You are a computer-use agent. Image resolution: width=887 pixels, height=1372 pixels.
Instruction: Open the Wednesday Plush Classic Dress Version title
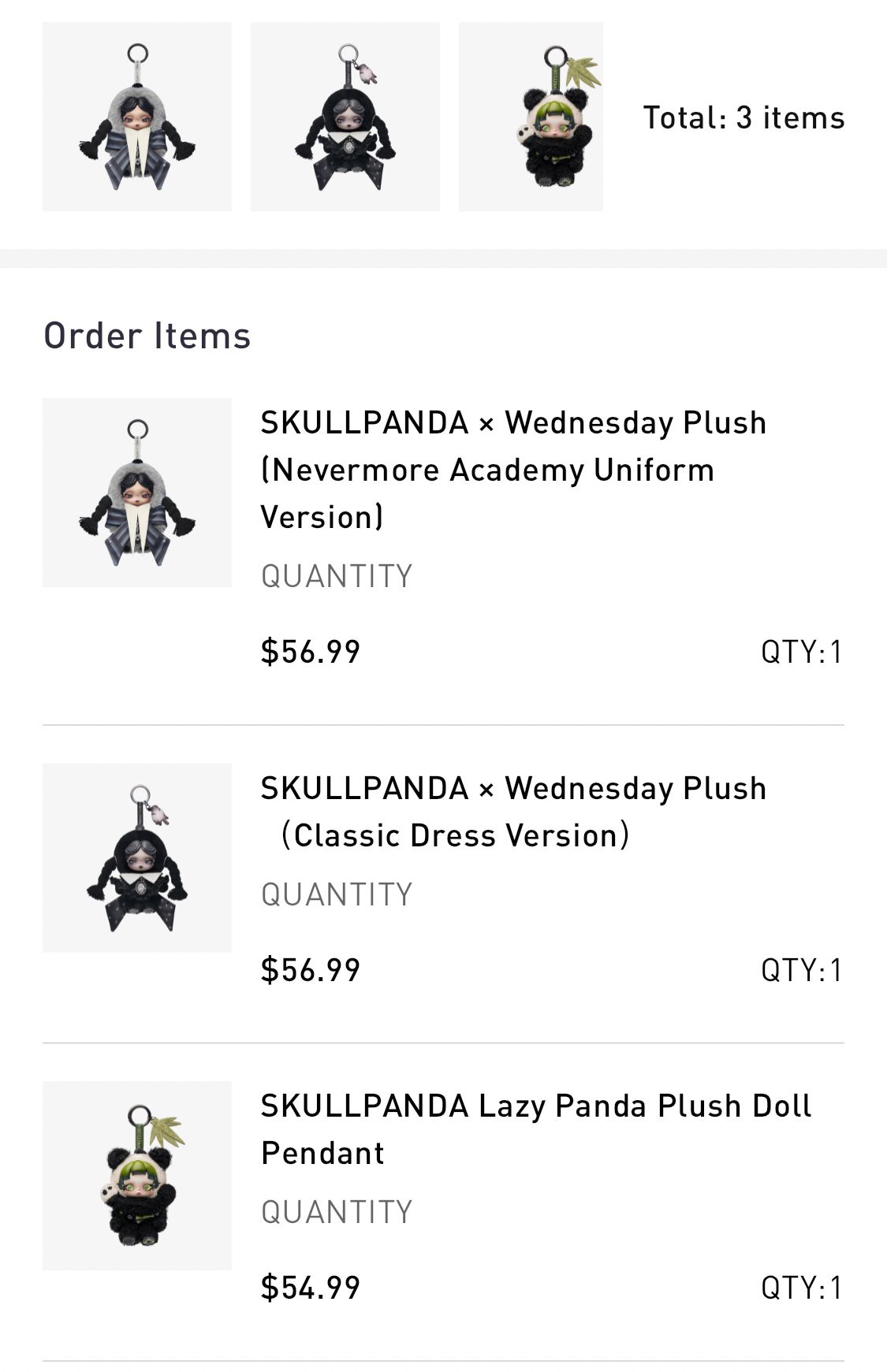tap(512, 812)
